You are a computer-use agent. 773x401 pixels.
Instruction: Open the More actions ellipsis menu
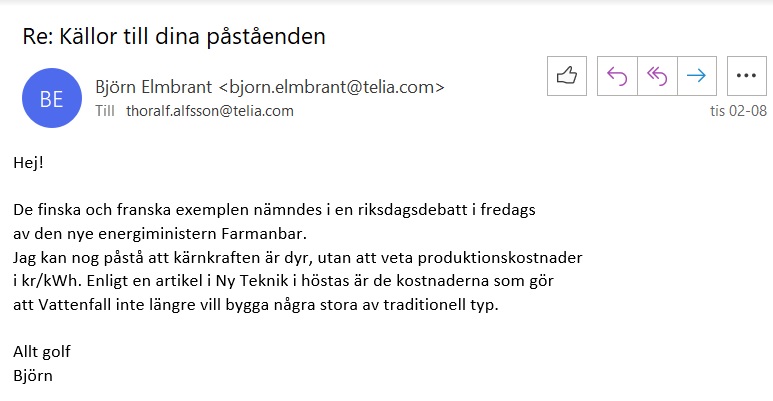tap(745, 76)
